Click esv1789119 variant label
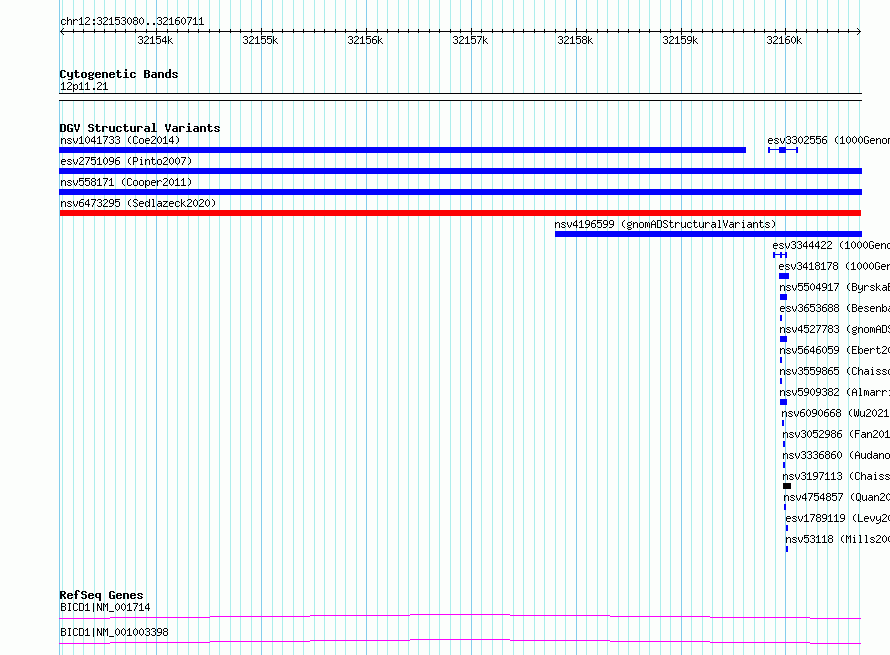 (x=837, y=518)
